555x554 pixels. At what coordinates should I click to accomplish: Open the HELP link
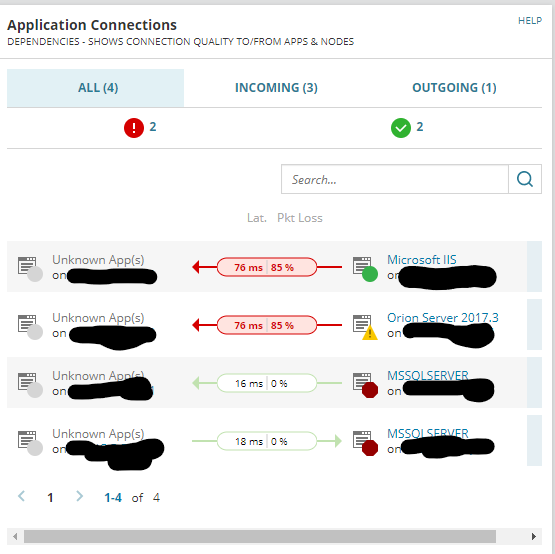click(x=530, y=21)
